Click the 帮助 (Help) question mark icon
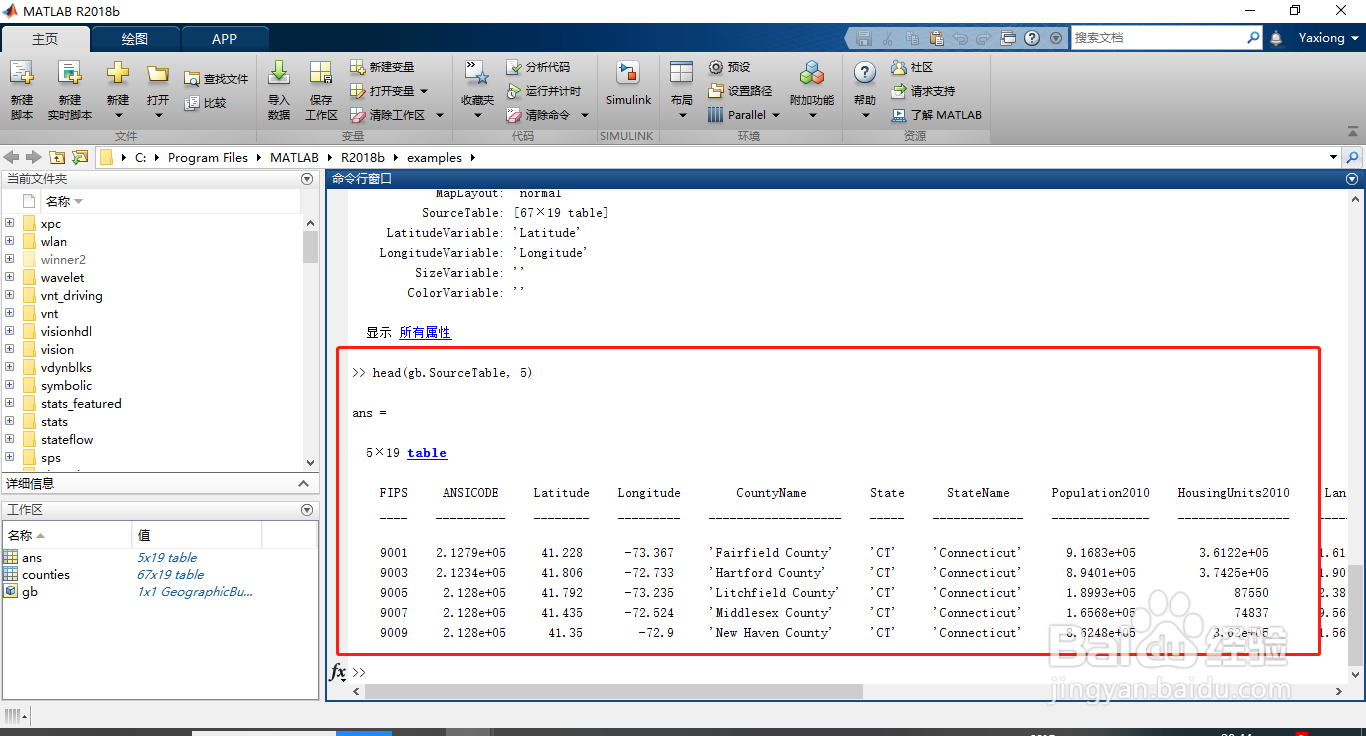 point(865,73)
